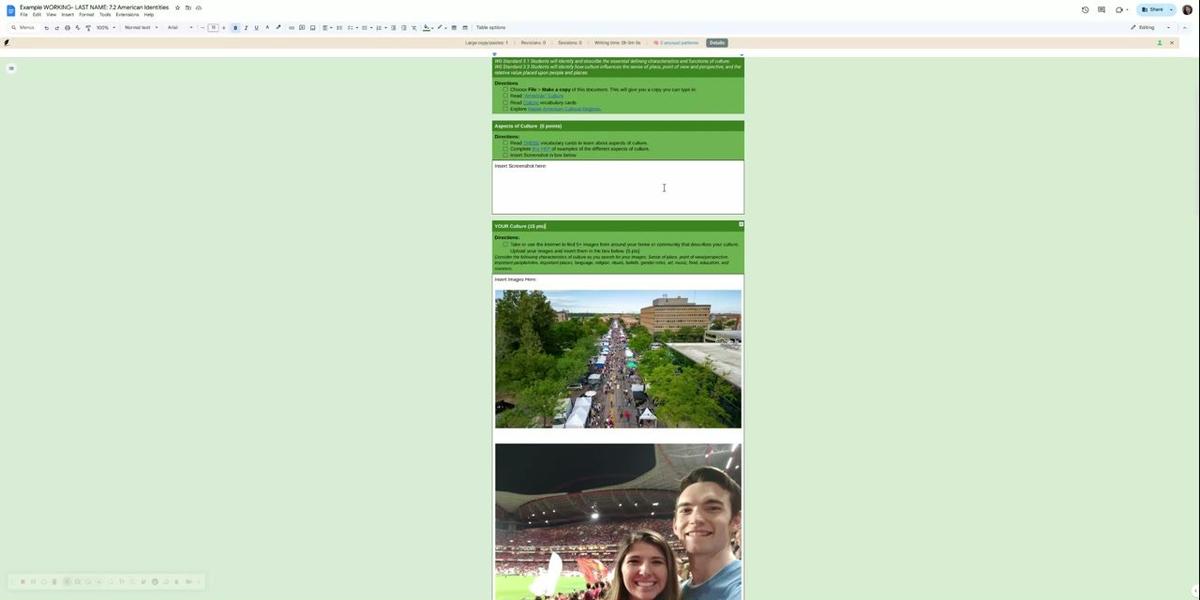Start a video call via Meet
Viewport: 1200px width, 600px height.
tap(1121, 10)
